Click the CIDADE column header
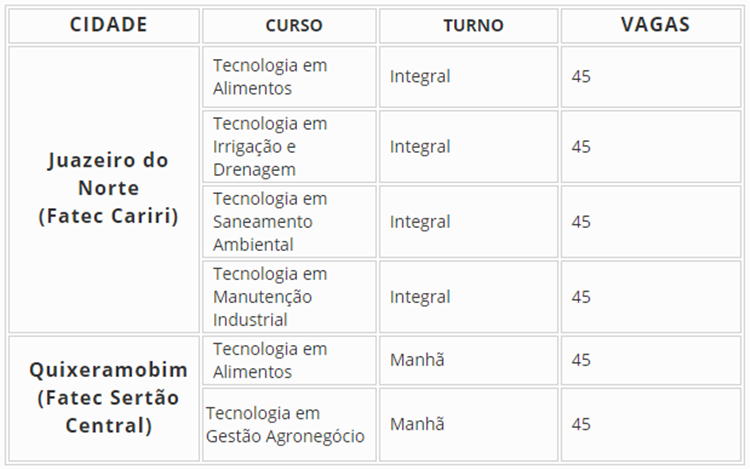 tap(108, 25)
